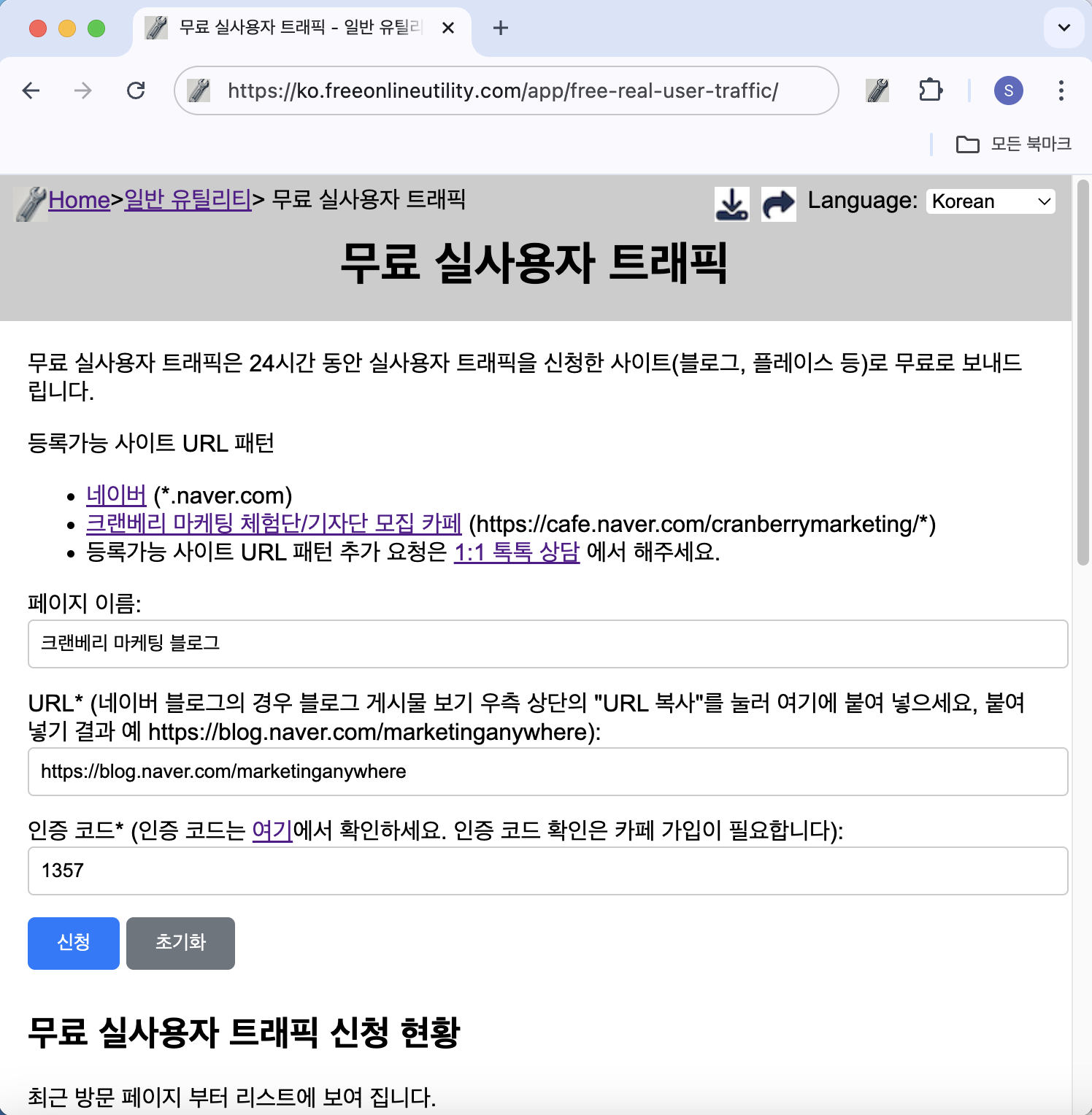Open the Language dropdown showing Korean
This screenshot has height=1115, width=1092.
tap(991, 201)
